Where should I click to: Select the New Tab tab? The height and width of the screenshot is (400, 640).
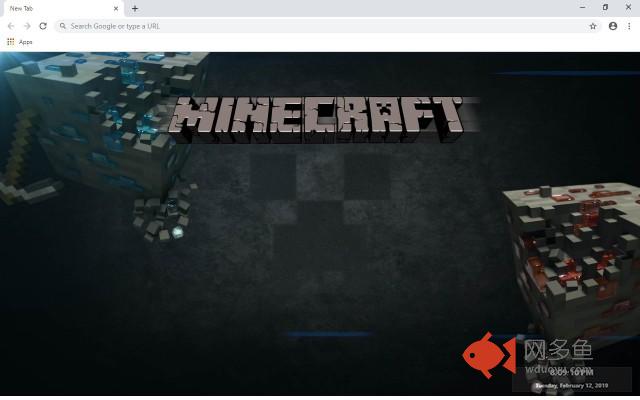pos(62,9)
